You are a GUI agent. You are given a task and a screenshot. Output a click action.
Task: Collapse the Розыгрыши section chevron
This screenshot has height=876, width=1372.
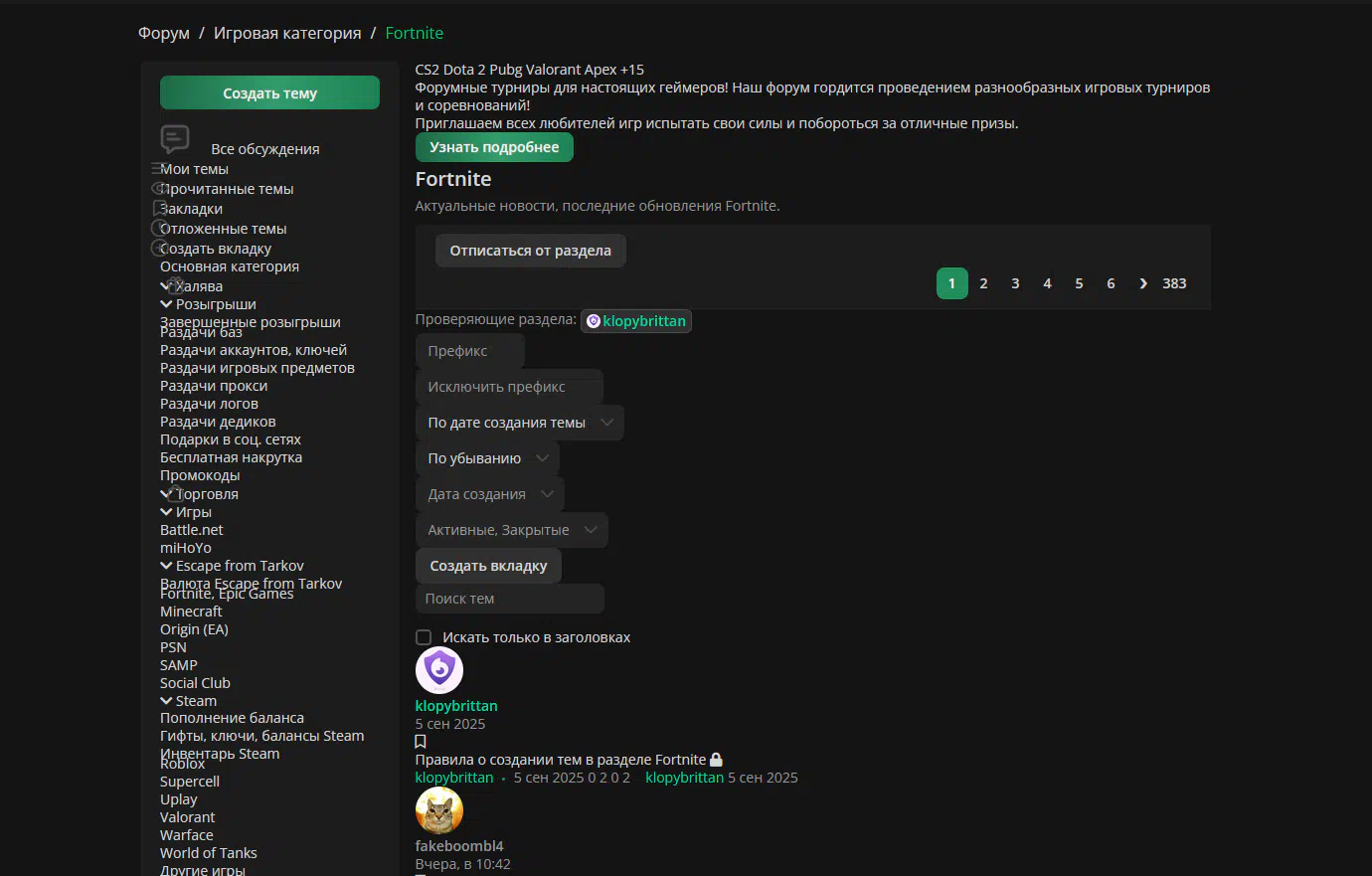[x=166, y=304]
